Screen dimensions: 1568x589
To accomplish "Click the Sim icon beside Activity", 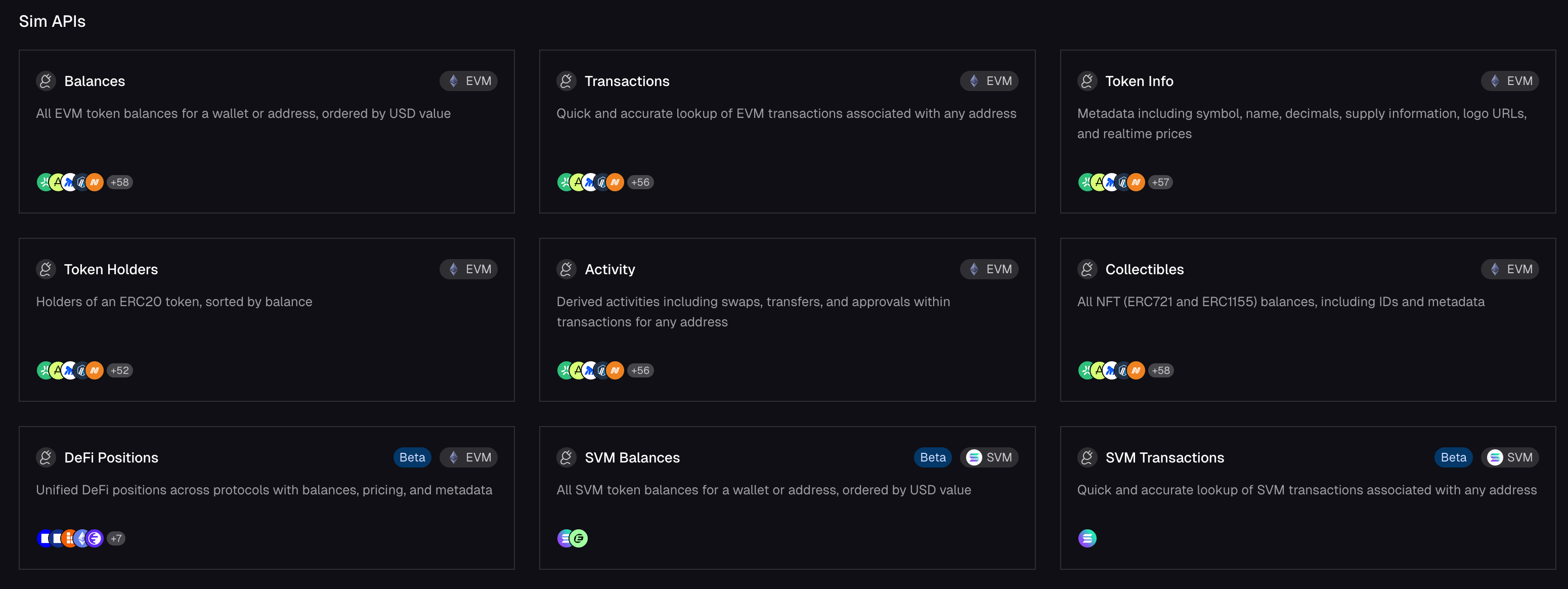I will pos(566,269).
